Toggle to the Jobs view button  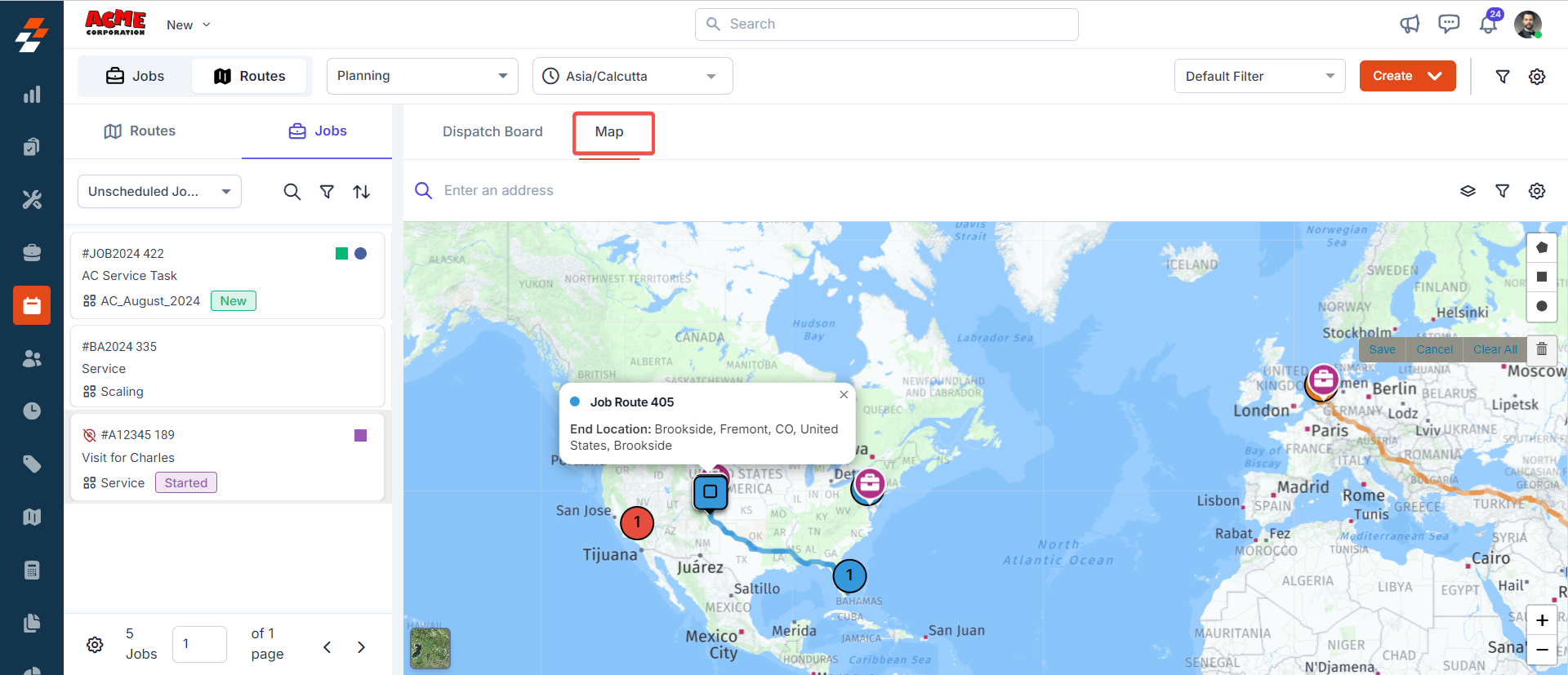[x=136, y=76]
